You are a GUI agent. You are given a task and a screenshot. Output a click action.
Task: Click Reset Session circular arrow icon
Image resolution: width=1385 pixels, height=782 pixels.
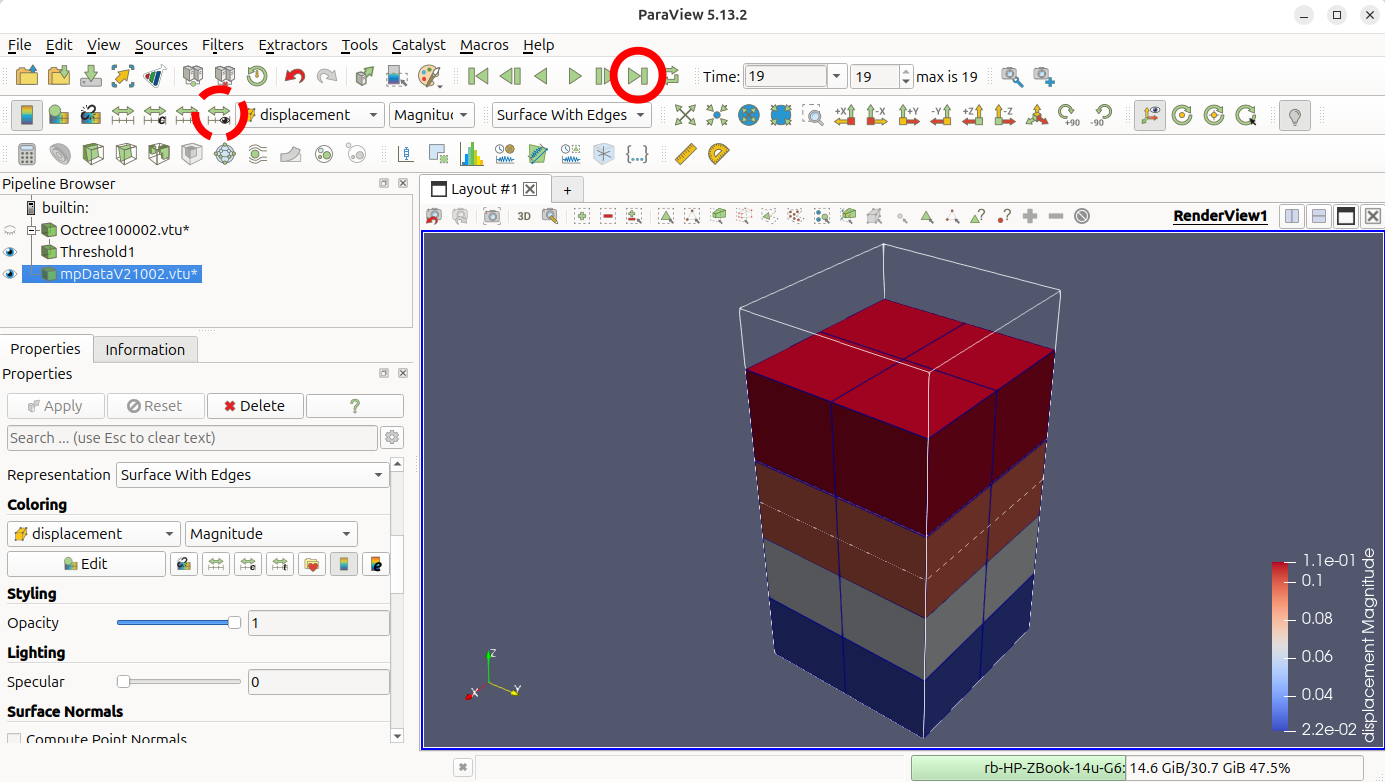click(257, 76)
